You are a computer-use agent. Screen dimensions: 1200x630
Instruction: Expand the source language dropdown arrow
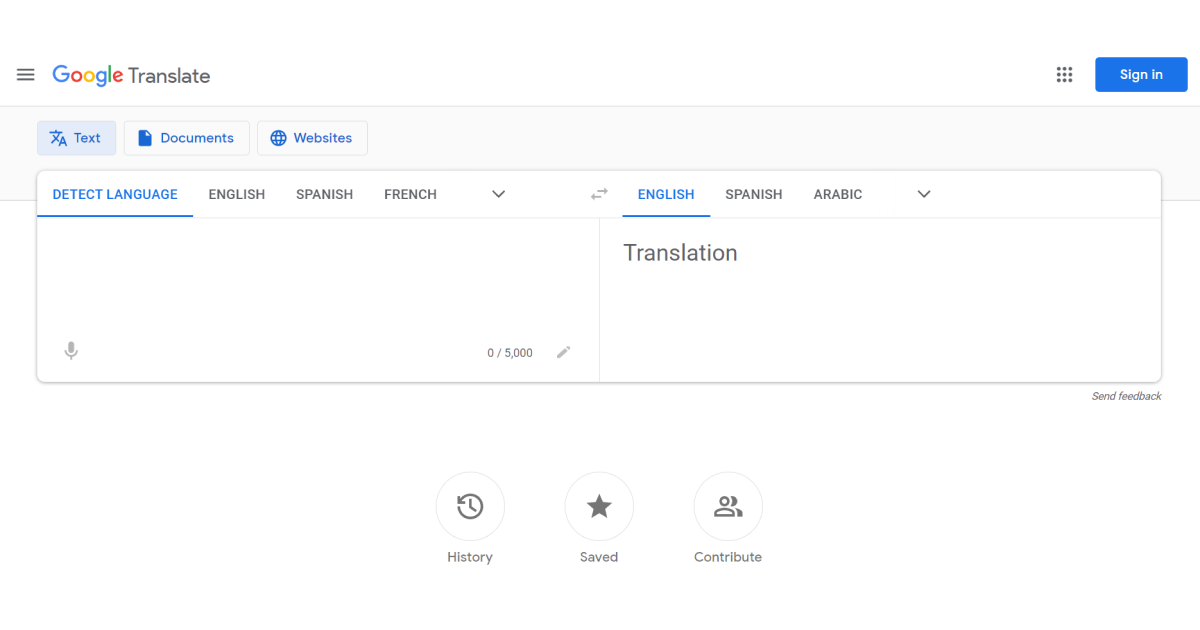498,194
